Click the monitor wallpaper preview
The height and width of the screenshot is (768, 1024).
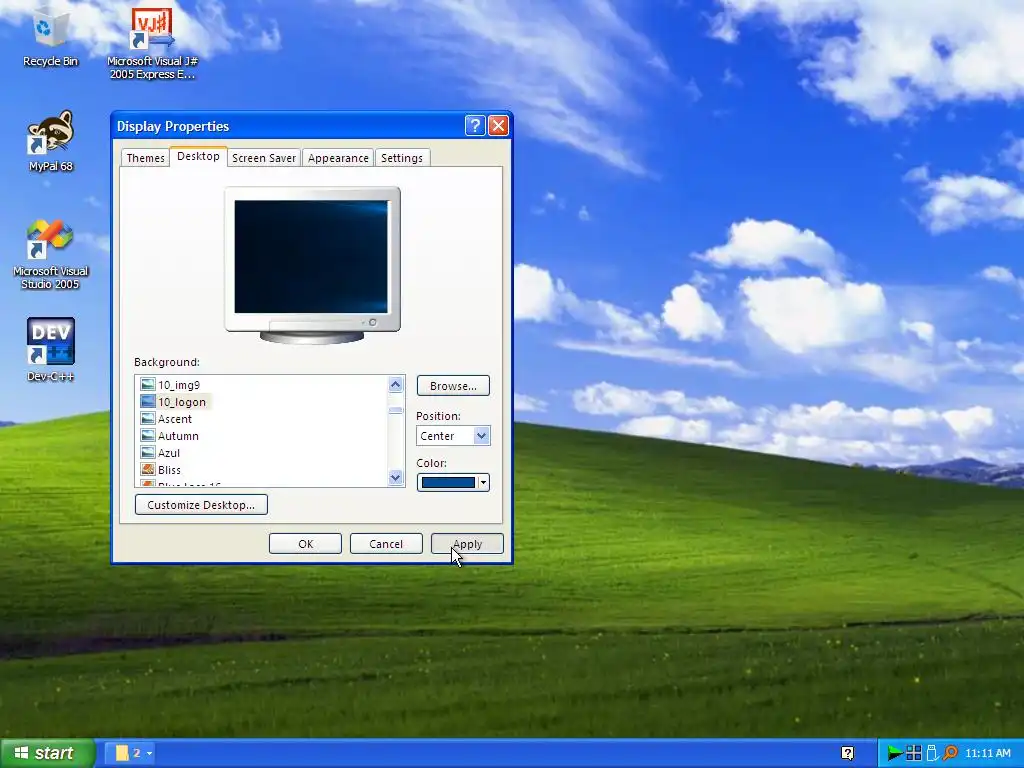tap(311, 257)
